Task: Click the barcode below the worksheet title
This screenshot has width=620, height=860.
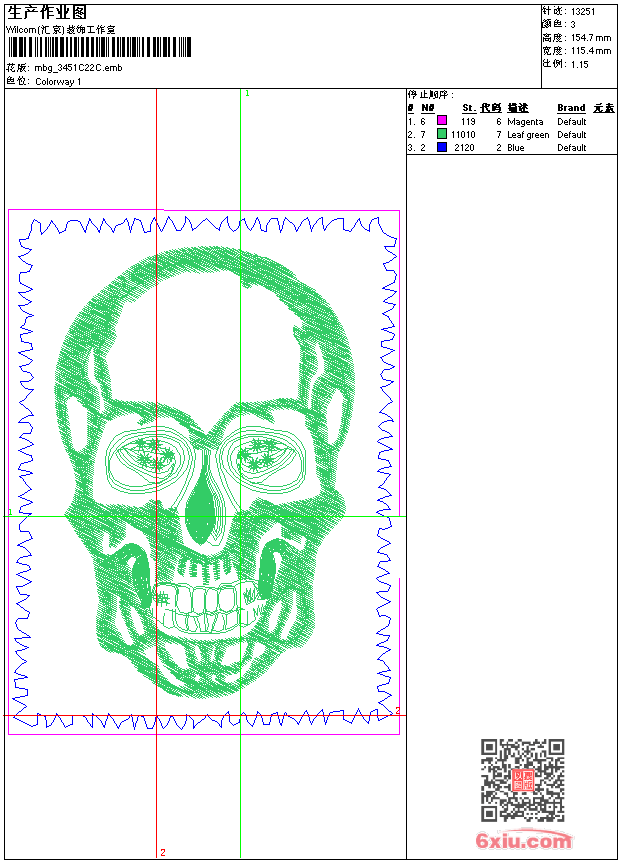Action: [98, 47]
